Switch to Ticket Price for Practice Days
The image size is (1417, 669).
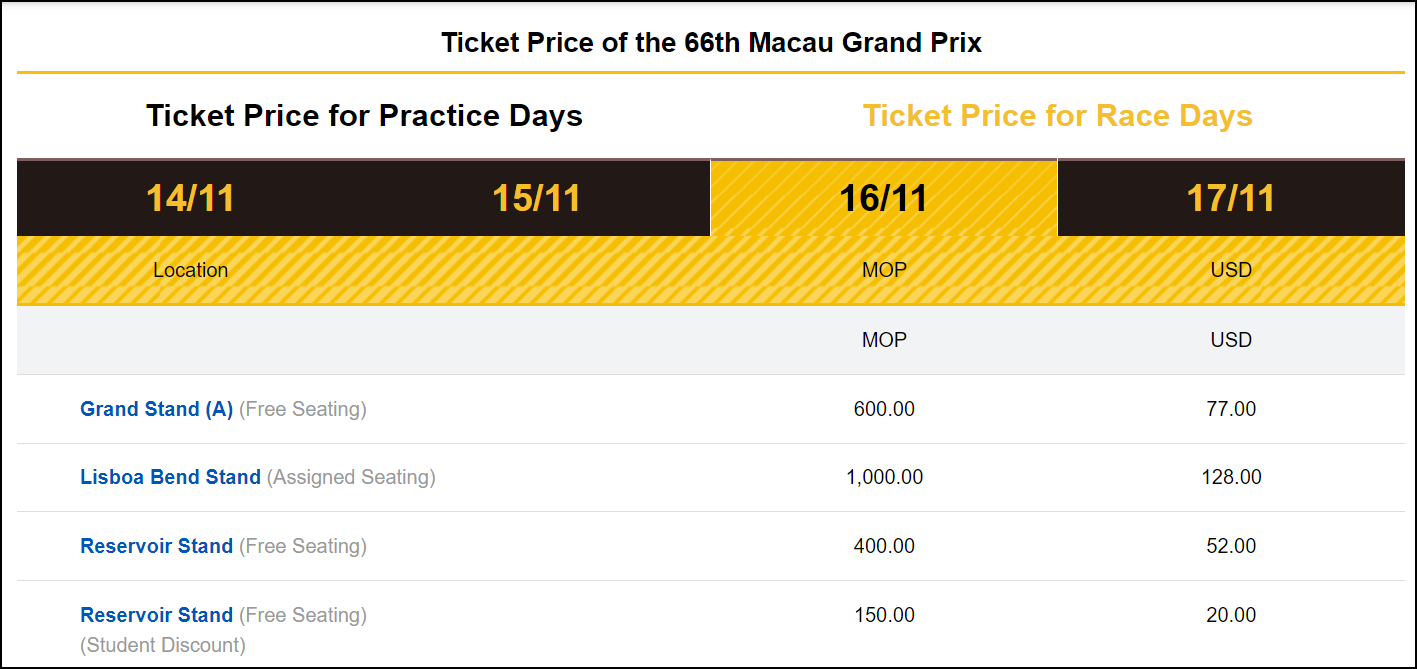pos(364,116)
